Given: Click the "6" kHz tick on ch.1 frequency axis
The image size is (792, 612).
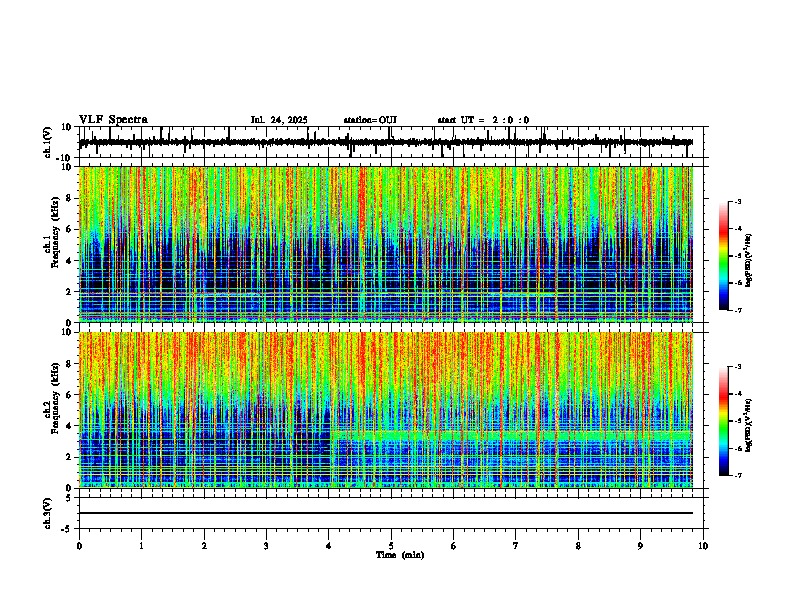Looking at the screenshot, I should 70,229.
